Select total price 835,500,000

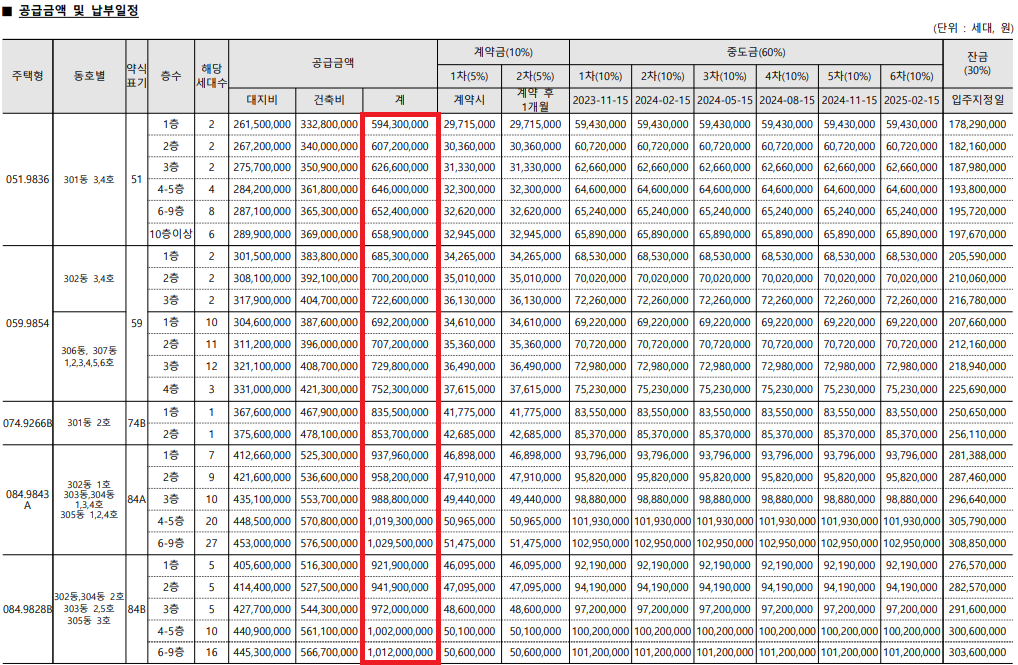click(400, 412)
